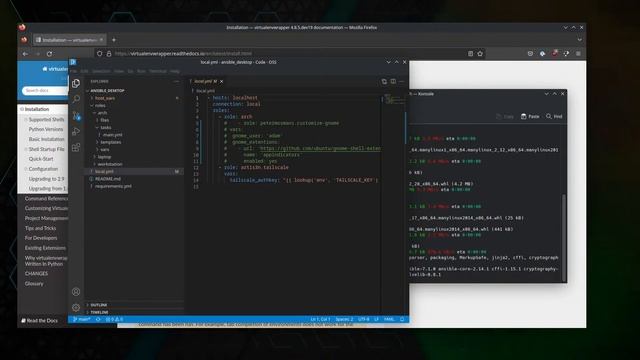Open the File menu in VS Code
This screenshot has height=360, width=640.
click(x=74, y=71)
